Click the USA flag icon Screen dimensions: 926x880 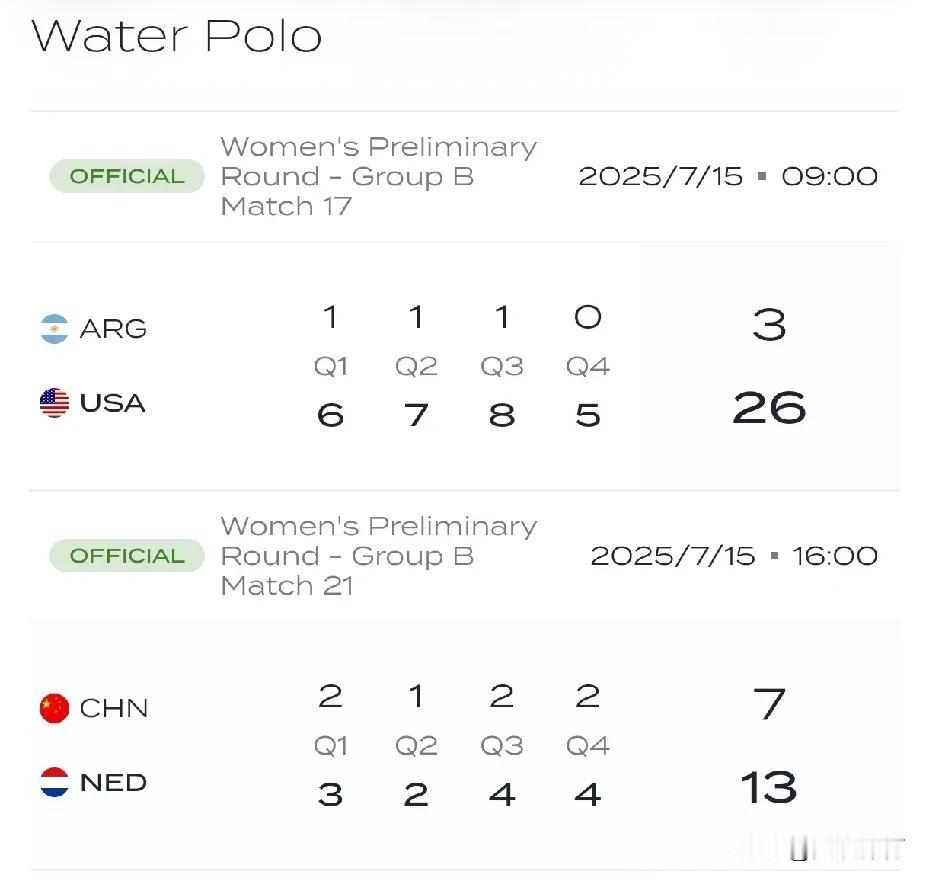tap(54, 403)
